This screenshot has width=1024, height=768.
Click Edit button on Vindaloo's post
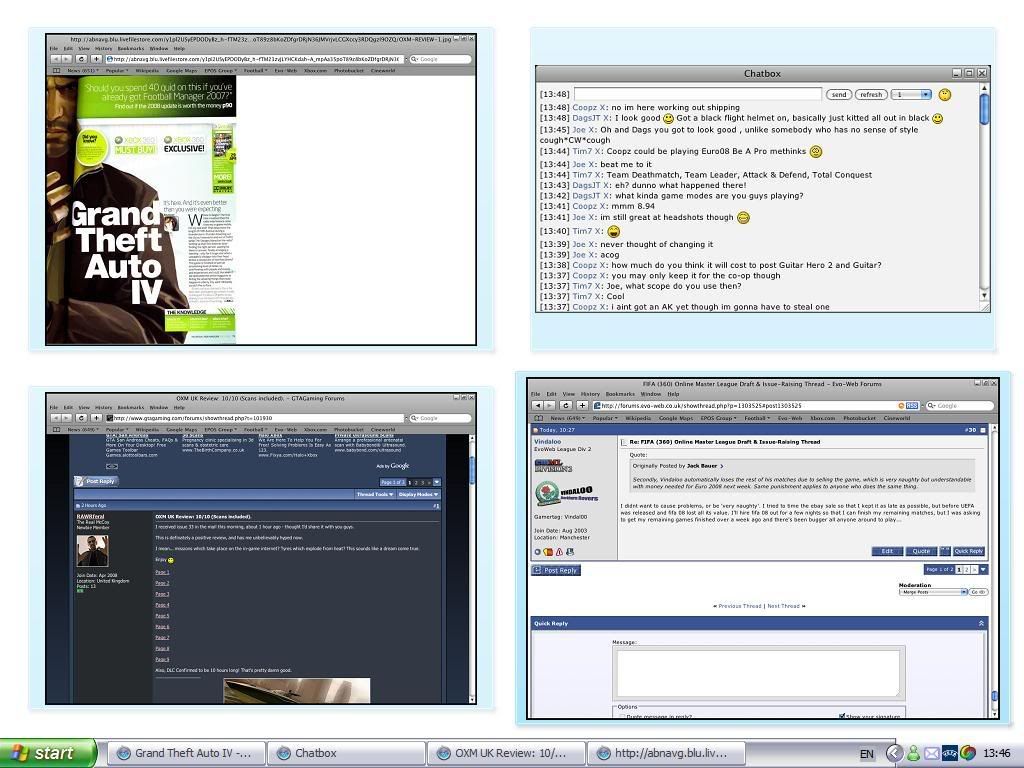coord(887,551)
